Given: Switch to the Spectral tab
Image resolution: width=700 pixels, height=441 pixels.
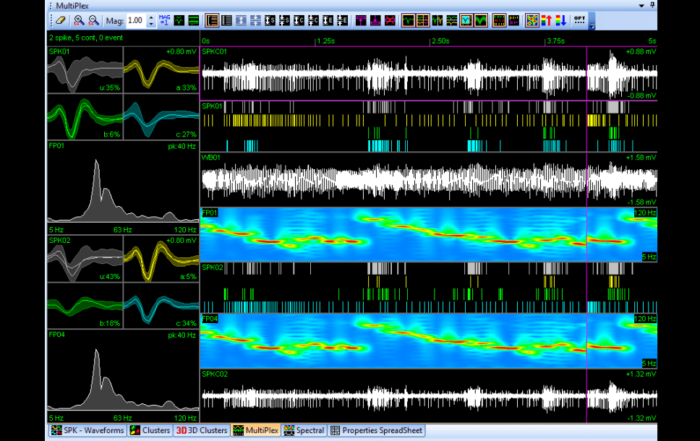Looking at the screenshot, I should point(304,430).
